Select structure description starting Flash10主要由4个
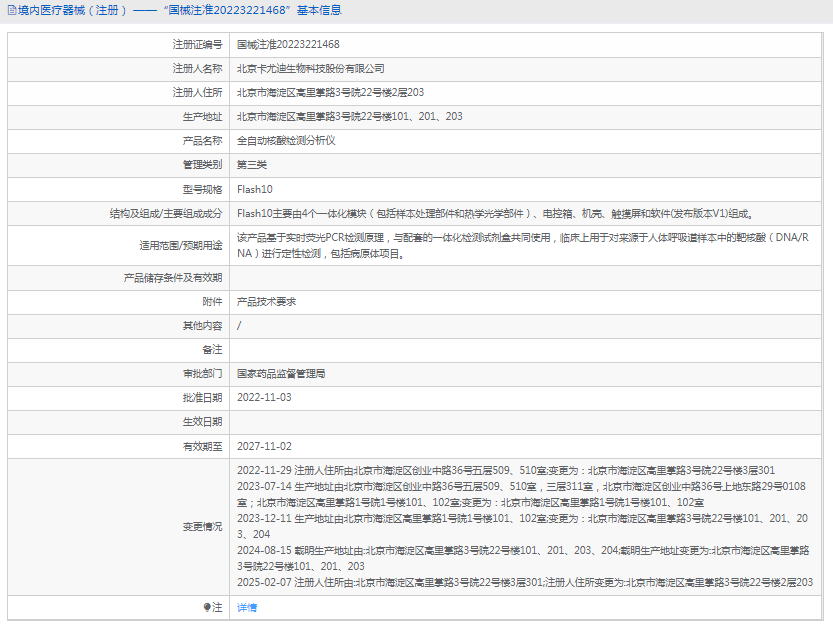Image resolution: width=833 pixels, height=628 pixels. tap(496, 214)
